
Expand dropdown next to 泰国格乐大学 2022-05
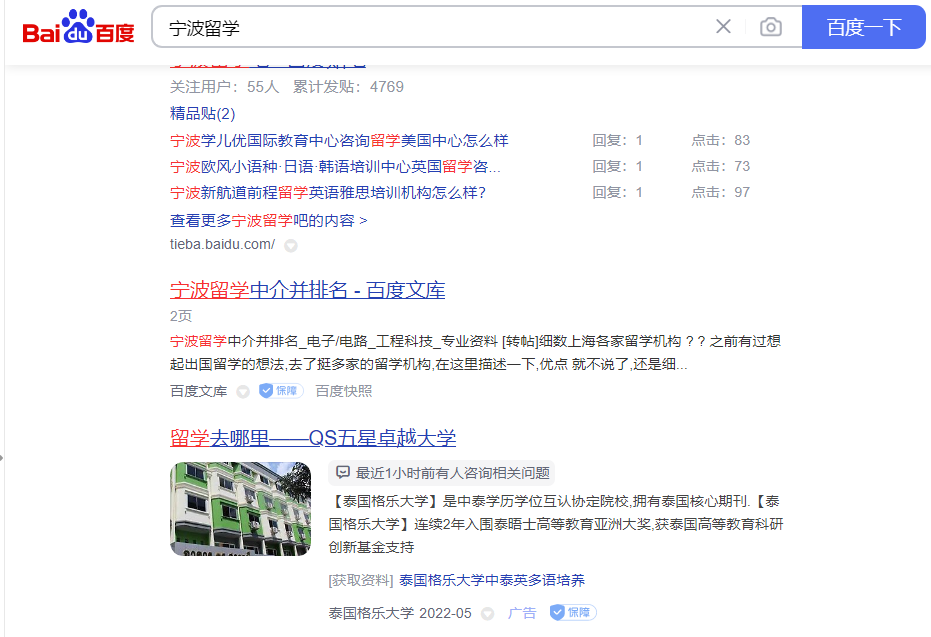pos(487,614)
